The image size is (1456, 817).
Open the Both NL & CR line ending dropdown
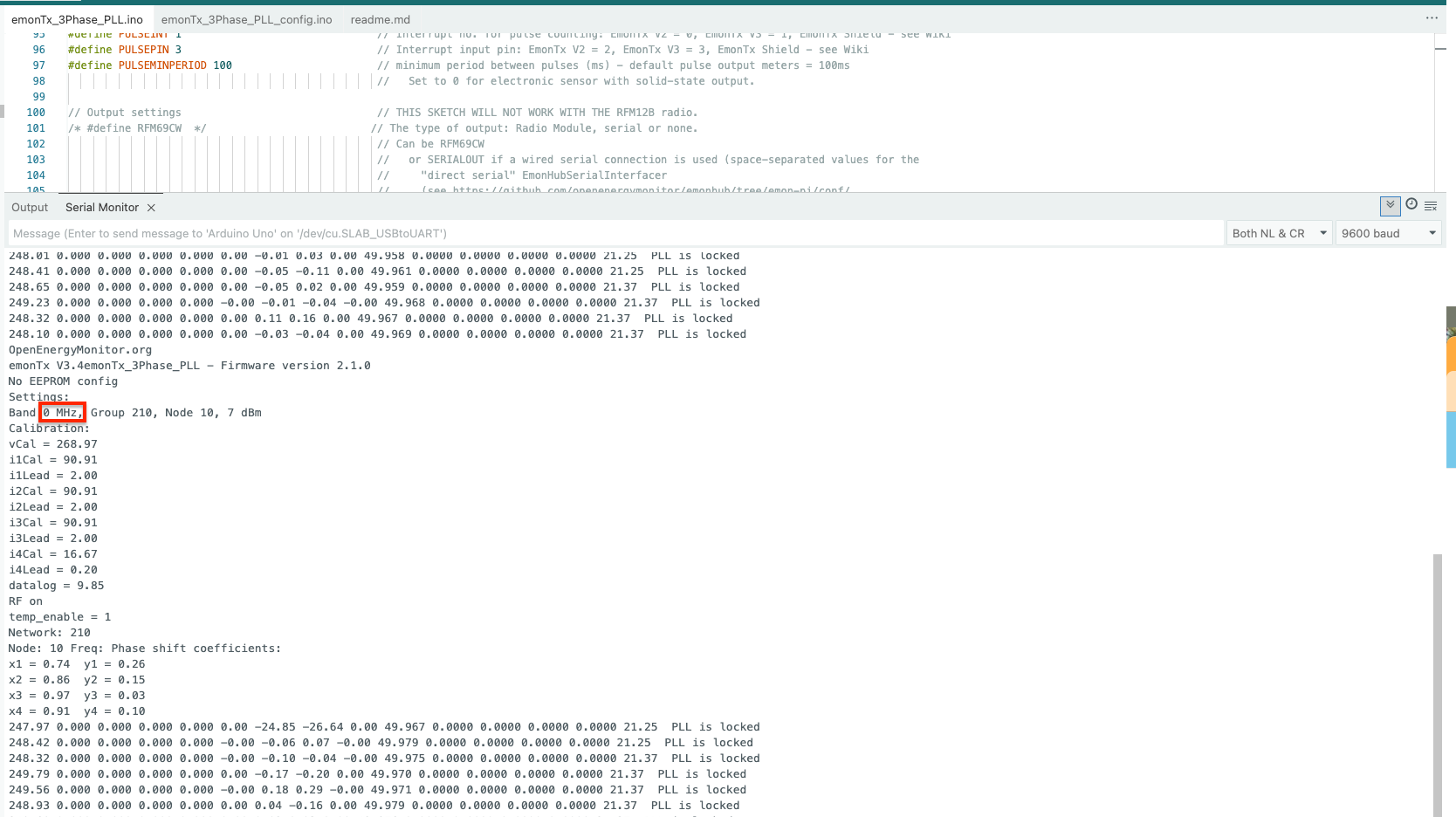[x=1279, y=233]
